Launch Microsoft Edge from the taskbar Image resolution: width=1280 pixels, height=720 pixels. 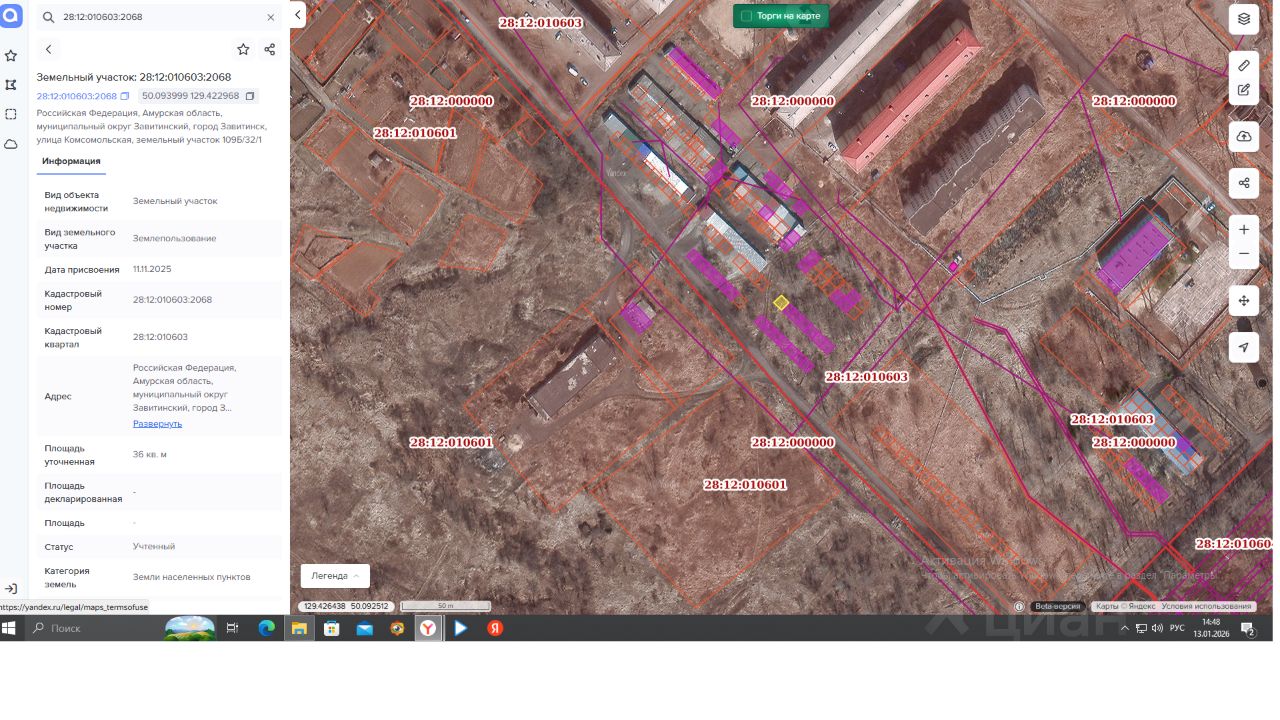click(266, 628)
